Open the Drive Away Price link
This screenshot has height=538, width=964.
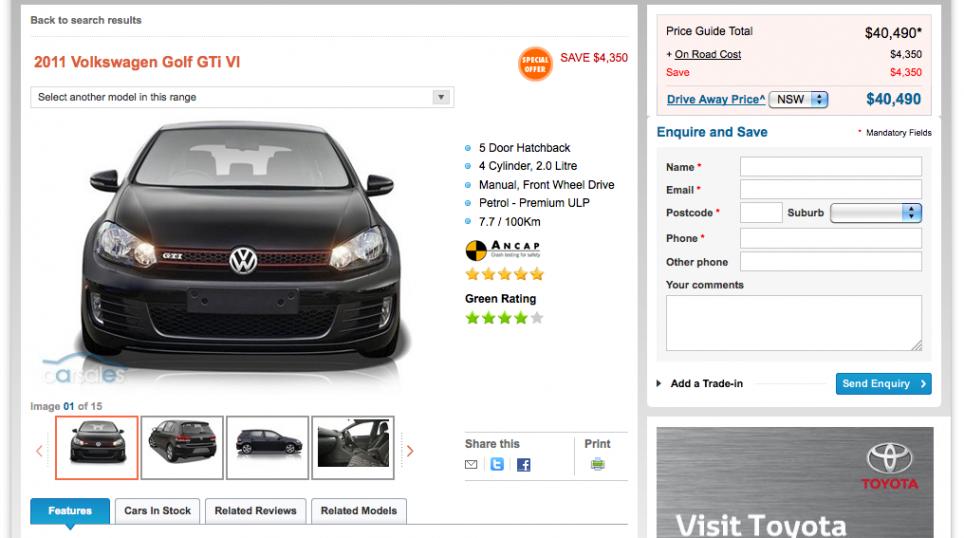(716, 100)
